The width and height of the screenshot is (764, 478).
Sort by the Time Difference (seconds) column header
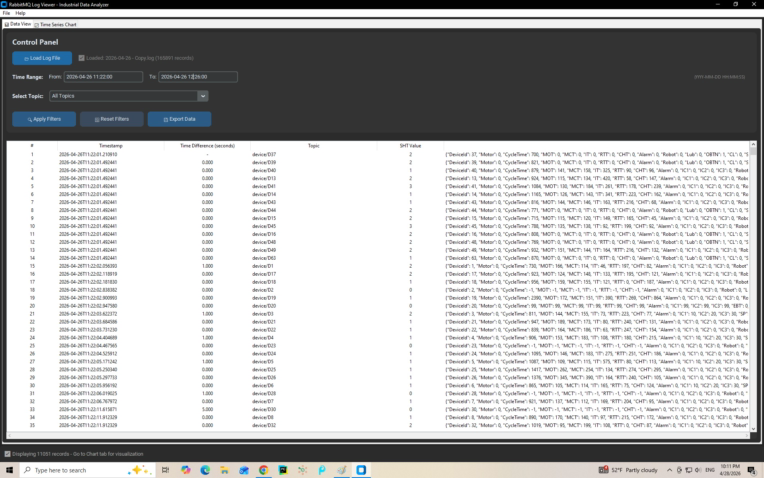point(207,146)
